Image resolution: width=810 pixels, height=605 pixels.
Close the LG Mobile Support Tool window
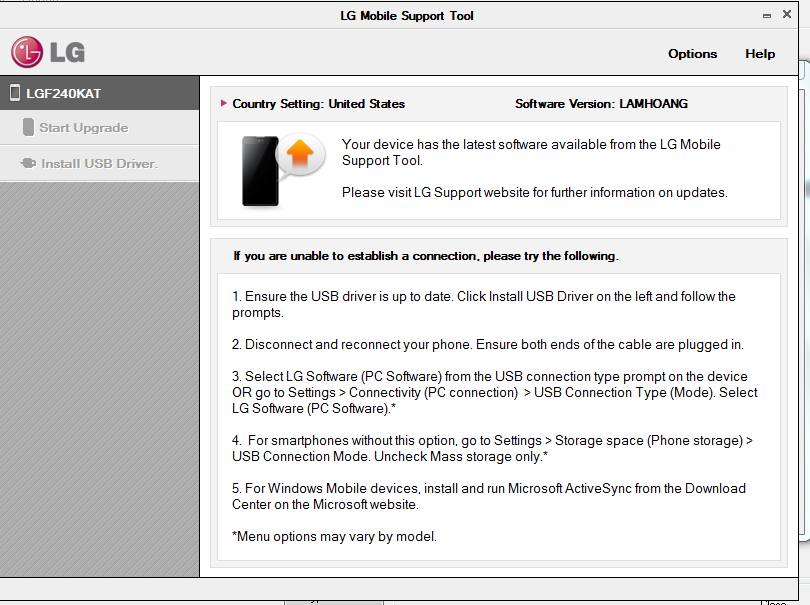(x=787, y=14)
